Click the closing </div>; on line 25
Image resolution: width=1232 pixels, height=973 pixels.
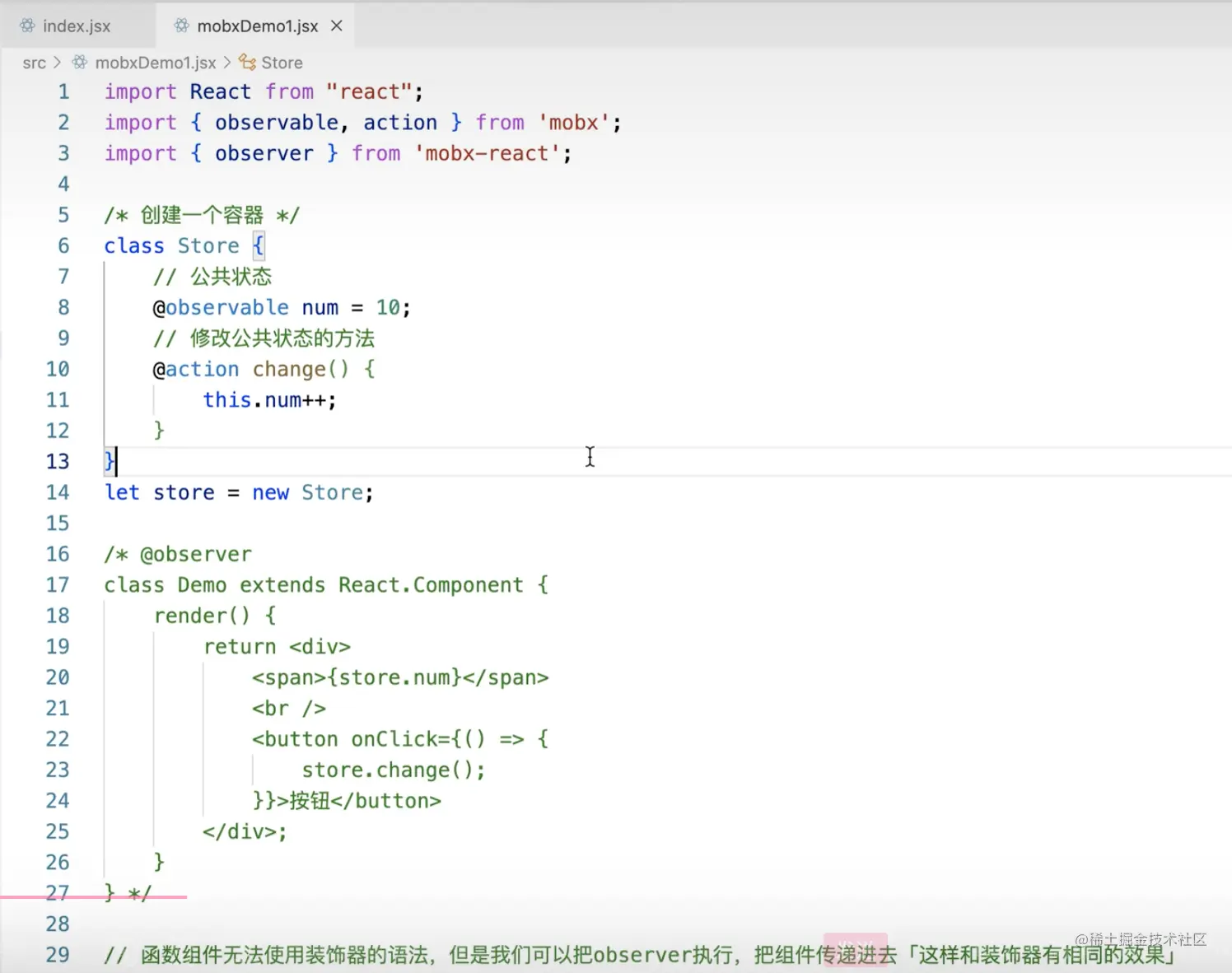(245, 831)
